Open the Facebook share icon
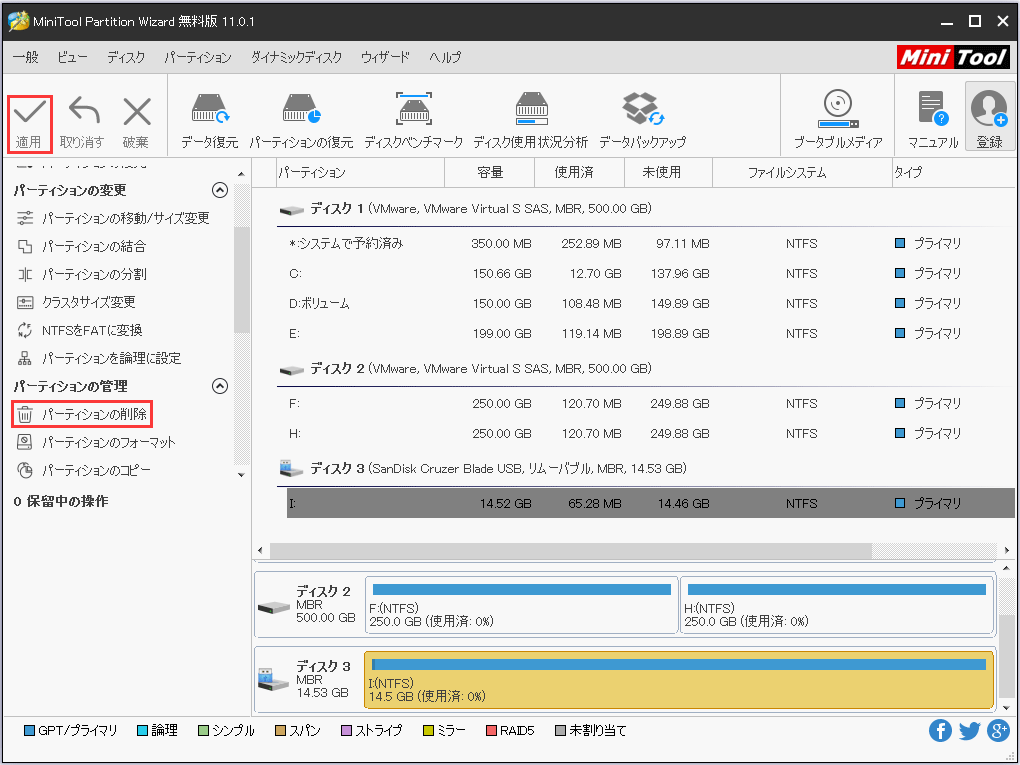 (940, 731)
